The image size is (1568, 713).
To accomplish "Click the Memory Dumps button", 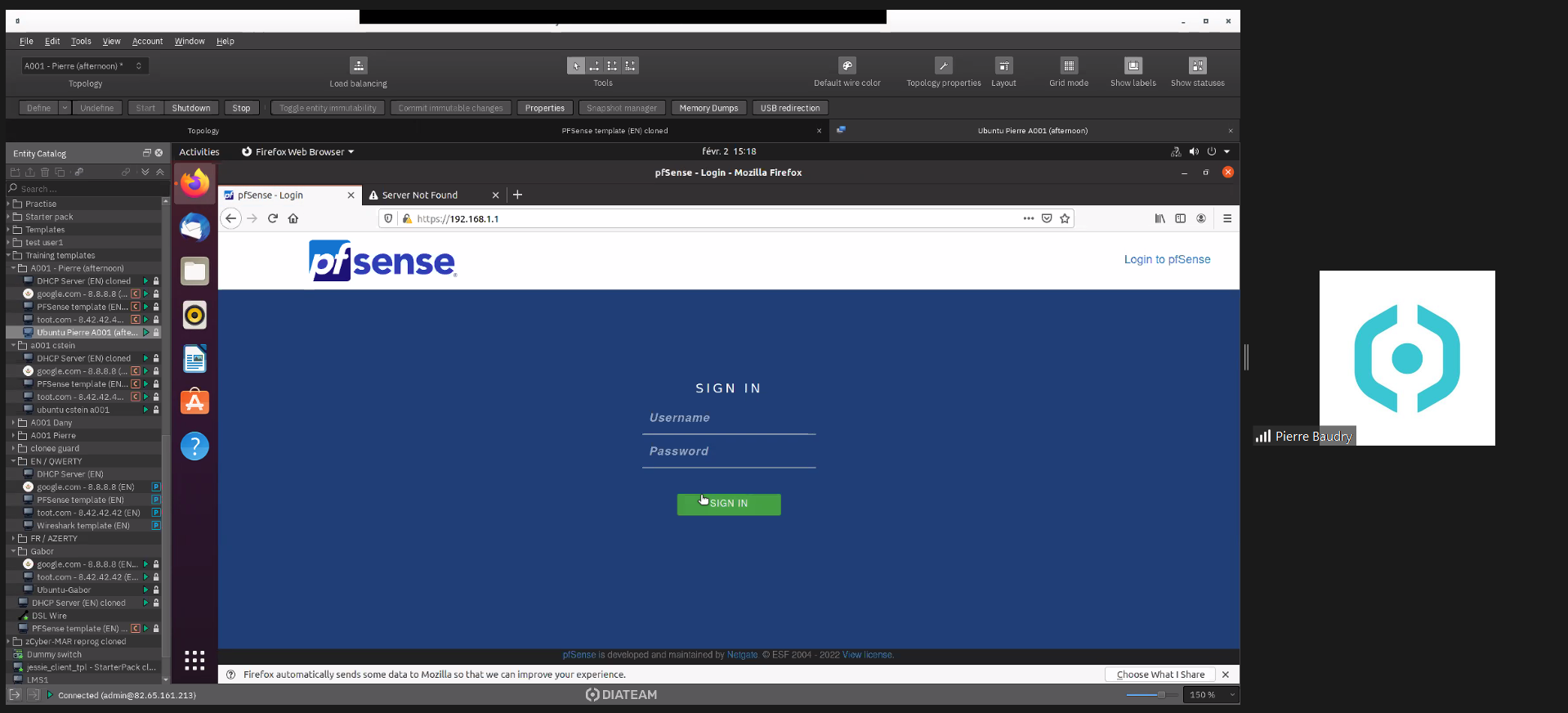I will click(x=708, y=108).
